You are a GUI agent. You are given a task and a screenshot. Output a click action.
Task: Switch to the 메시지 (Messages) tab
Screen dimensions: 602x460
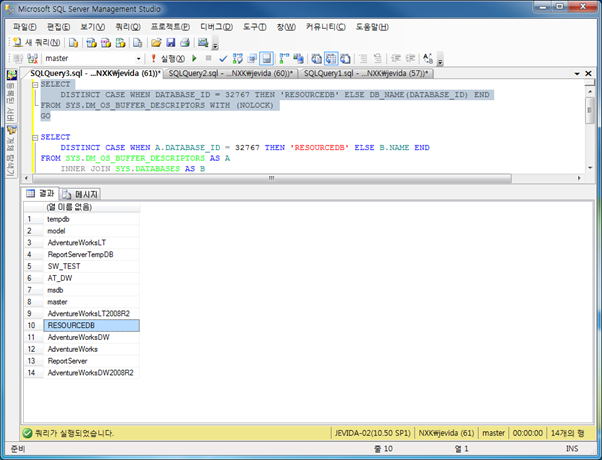[x=81, y=194]
